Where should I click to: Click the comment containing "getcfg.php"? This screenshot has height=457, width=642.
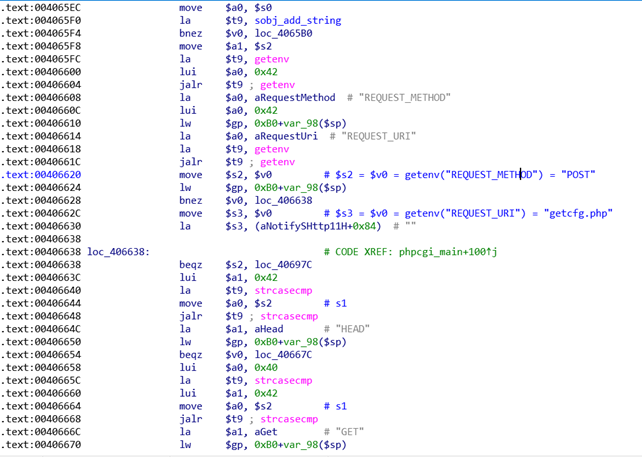[x=468, y=213]
